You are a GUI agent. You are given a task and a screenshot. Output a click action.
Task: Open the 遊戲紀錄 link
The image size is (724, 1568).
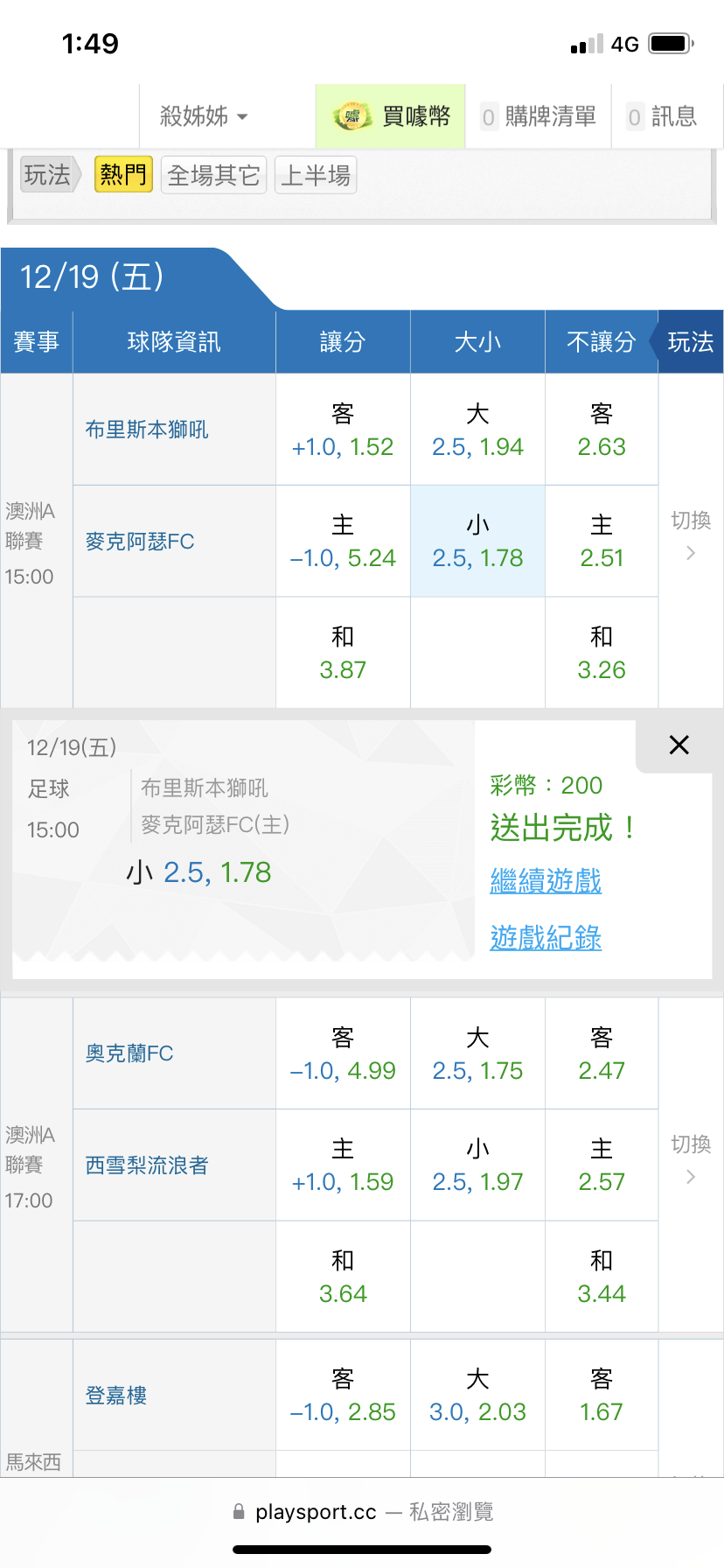pos(546,938)
